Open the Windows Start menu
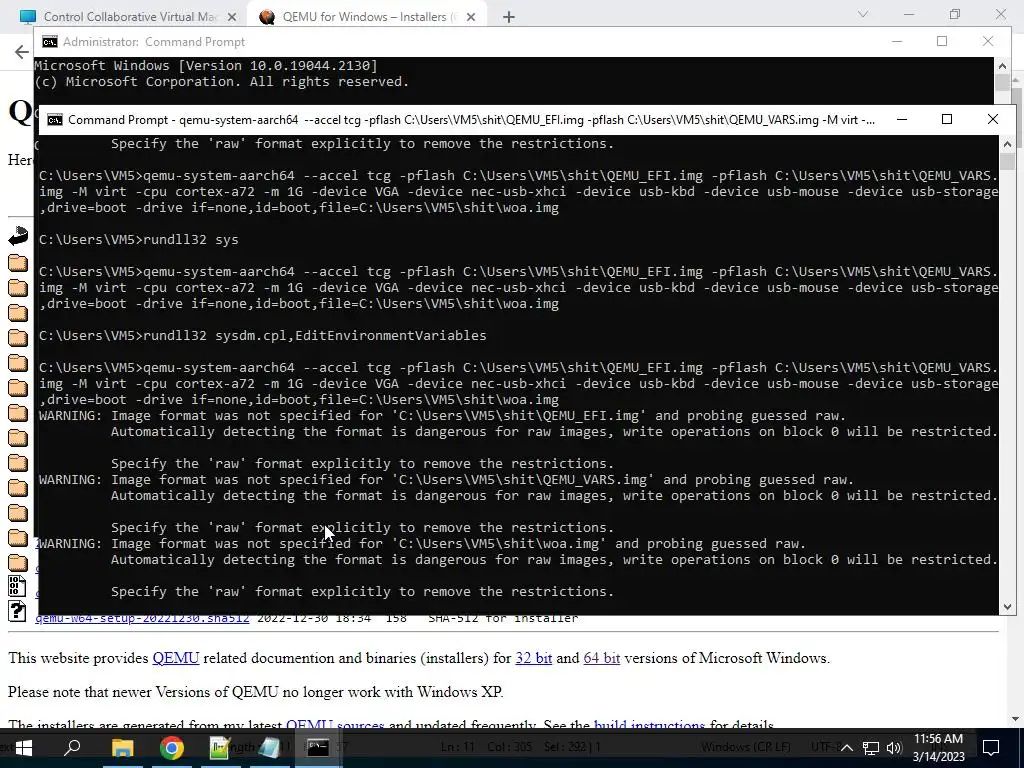Viewport: 1024px width, 768px height. 24,747
